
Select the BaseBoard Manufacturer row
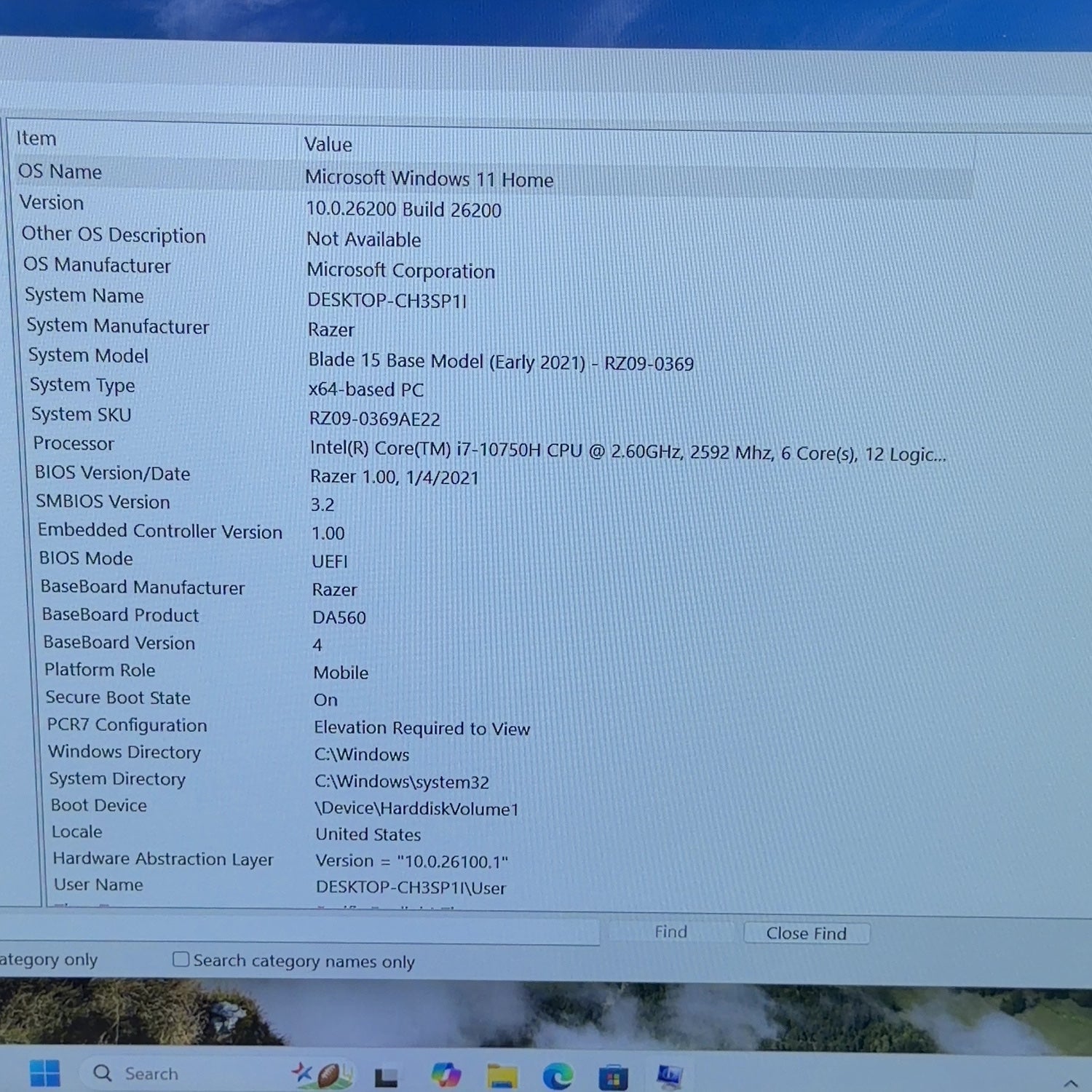coord(143,587)
